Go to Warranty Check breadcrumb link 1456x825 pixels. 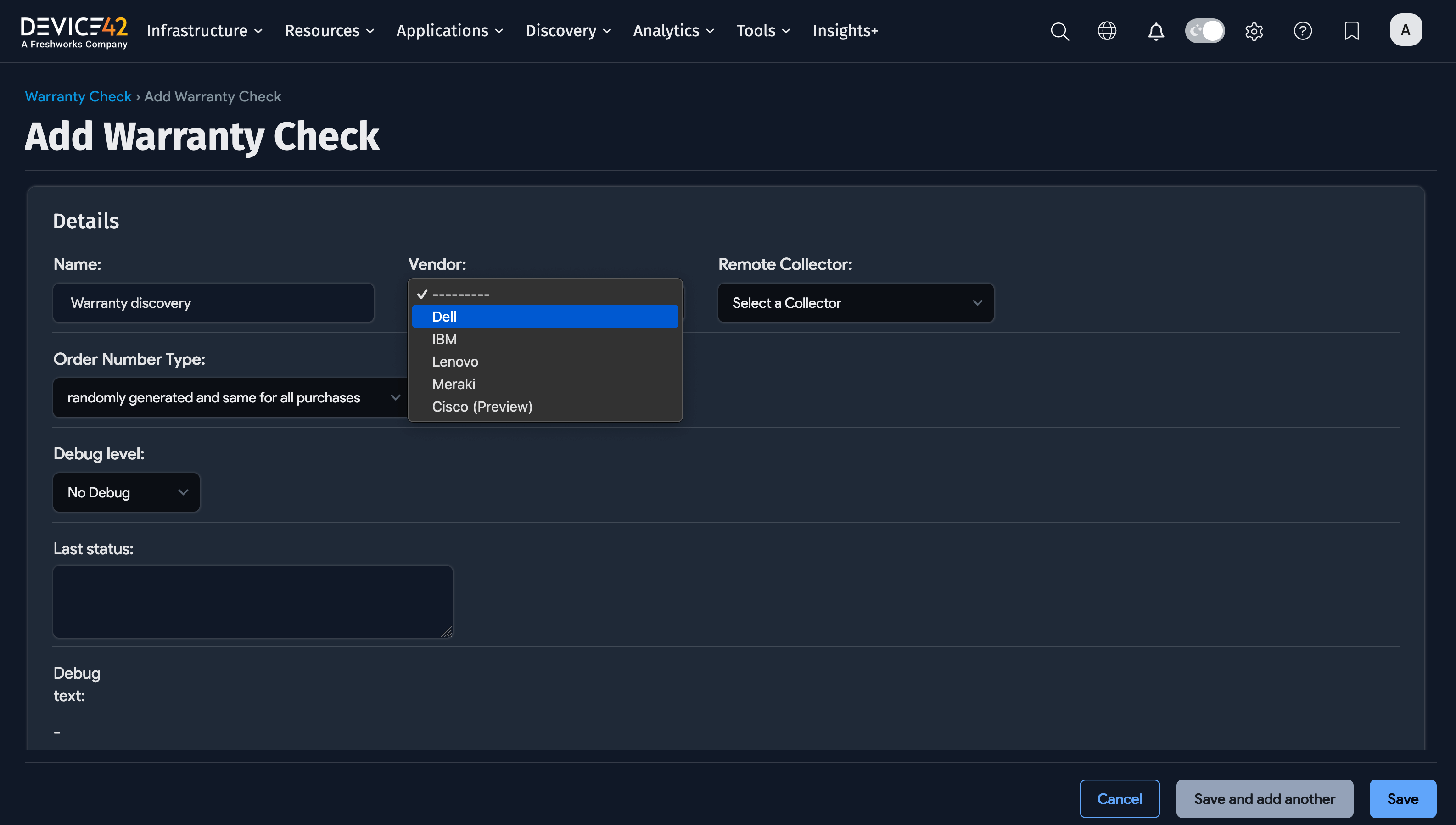coord(78,97)
